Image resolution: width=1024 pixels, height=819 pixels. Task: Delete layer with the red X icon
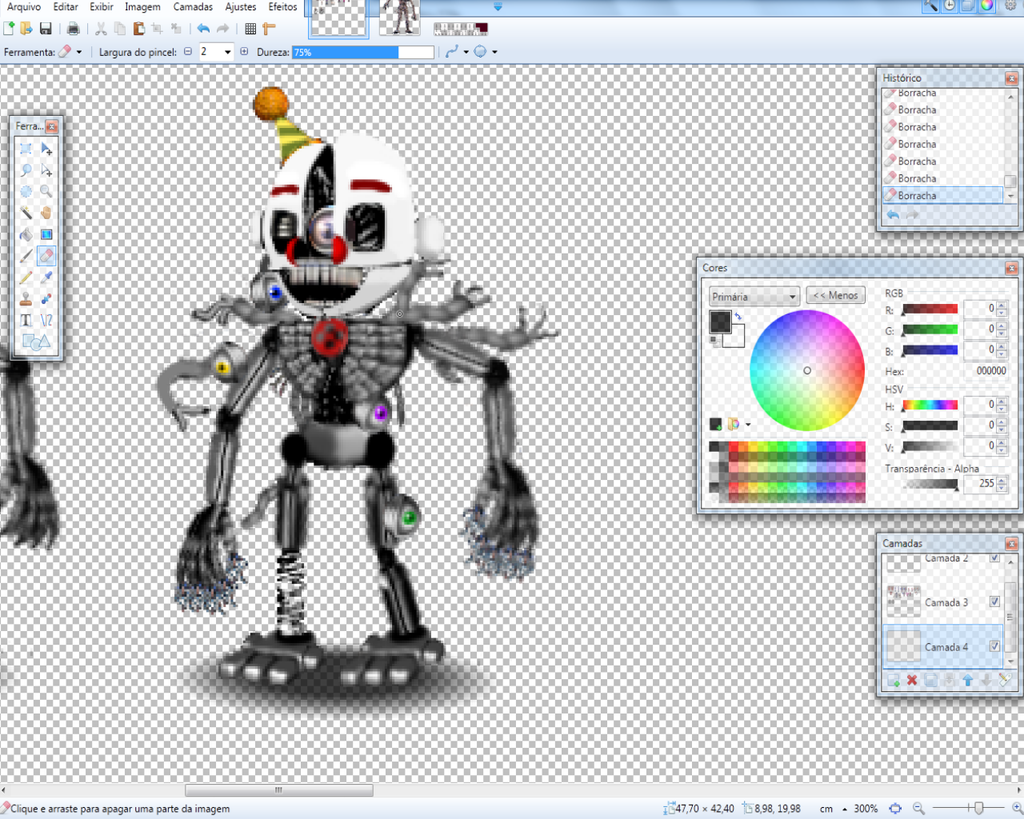[912, 680]
